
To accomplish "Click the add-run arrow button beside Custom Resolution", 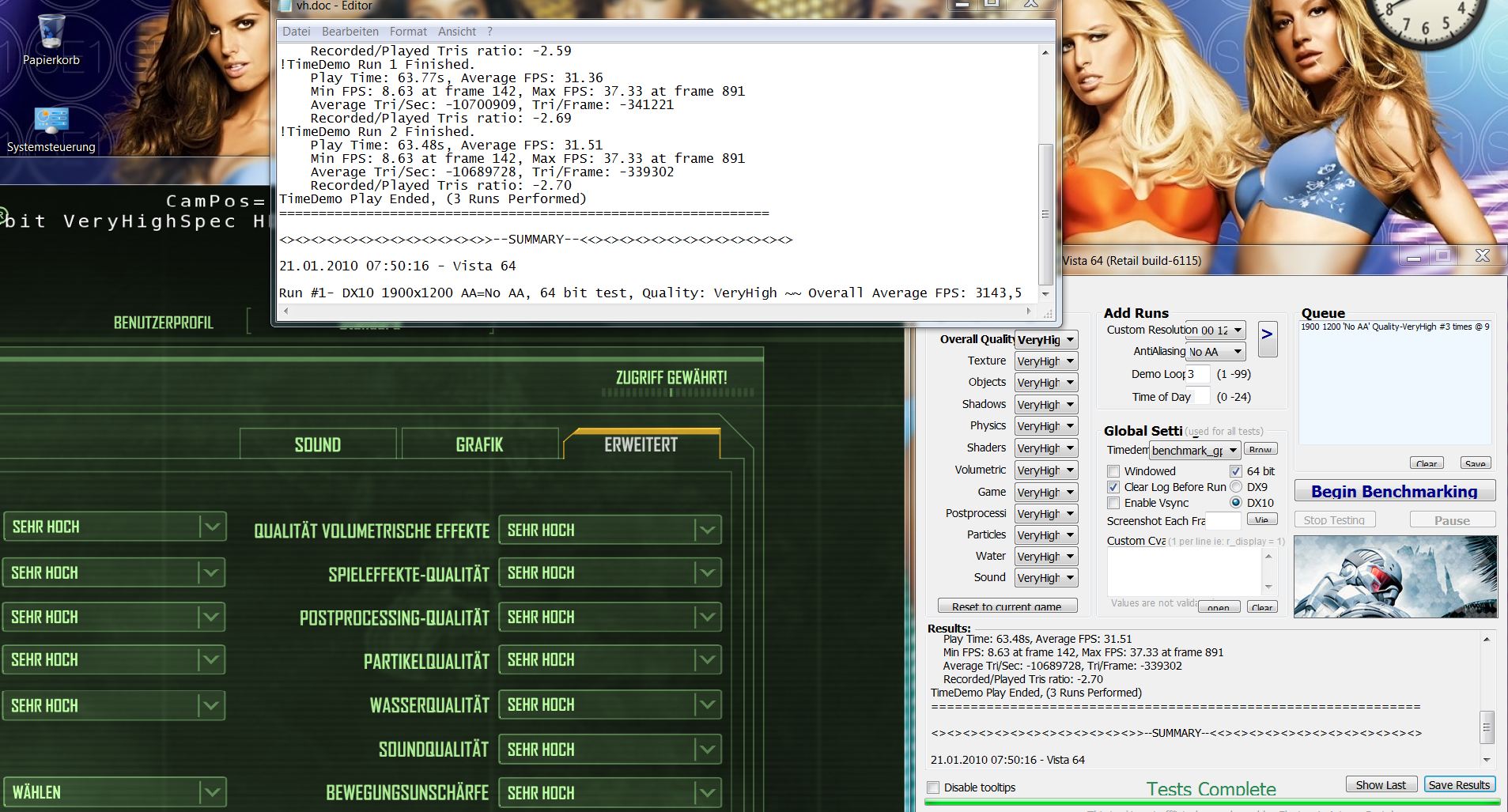I will tap(1266, 338).
